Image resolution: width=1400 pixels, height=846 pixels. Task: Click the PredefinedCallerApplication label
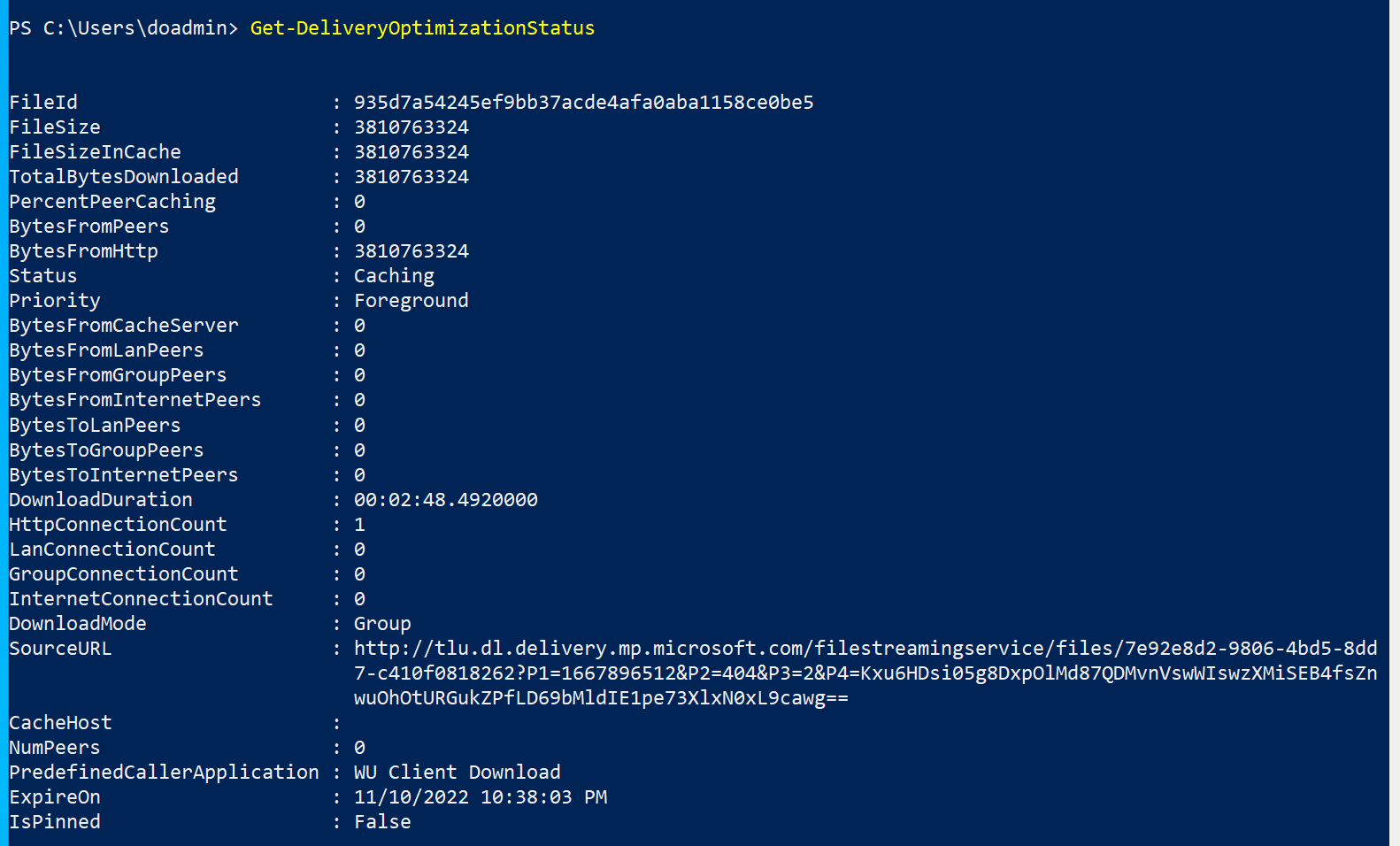164,773
